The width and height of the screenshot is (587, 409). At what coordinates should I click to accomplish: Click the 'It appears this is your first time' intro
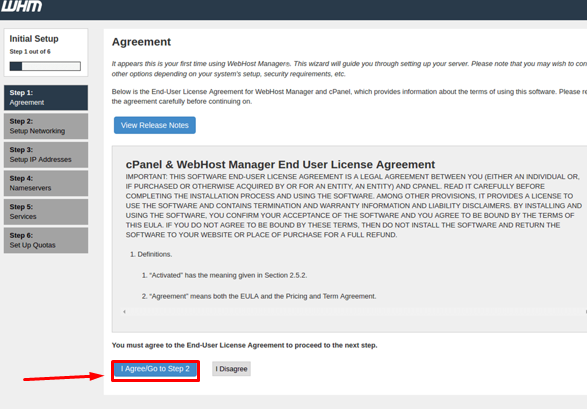point(349,69)
